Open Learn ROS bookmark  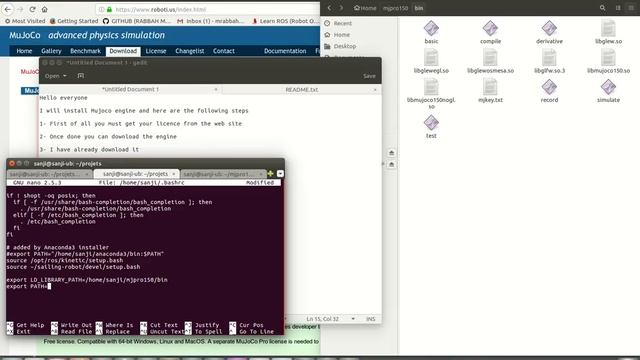click(x=285, y=21)
